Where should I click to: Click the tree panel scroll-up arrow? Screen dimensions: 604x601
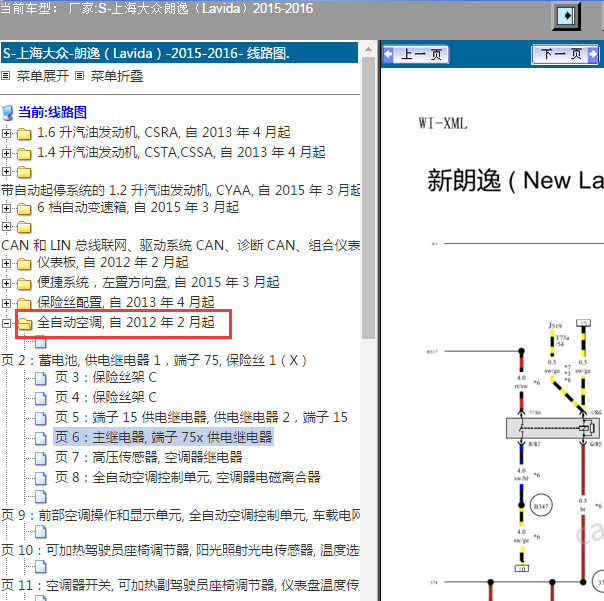[x=369, y=49]
